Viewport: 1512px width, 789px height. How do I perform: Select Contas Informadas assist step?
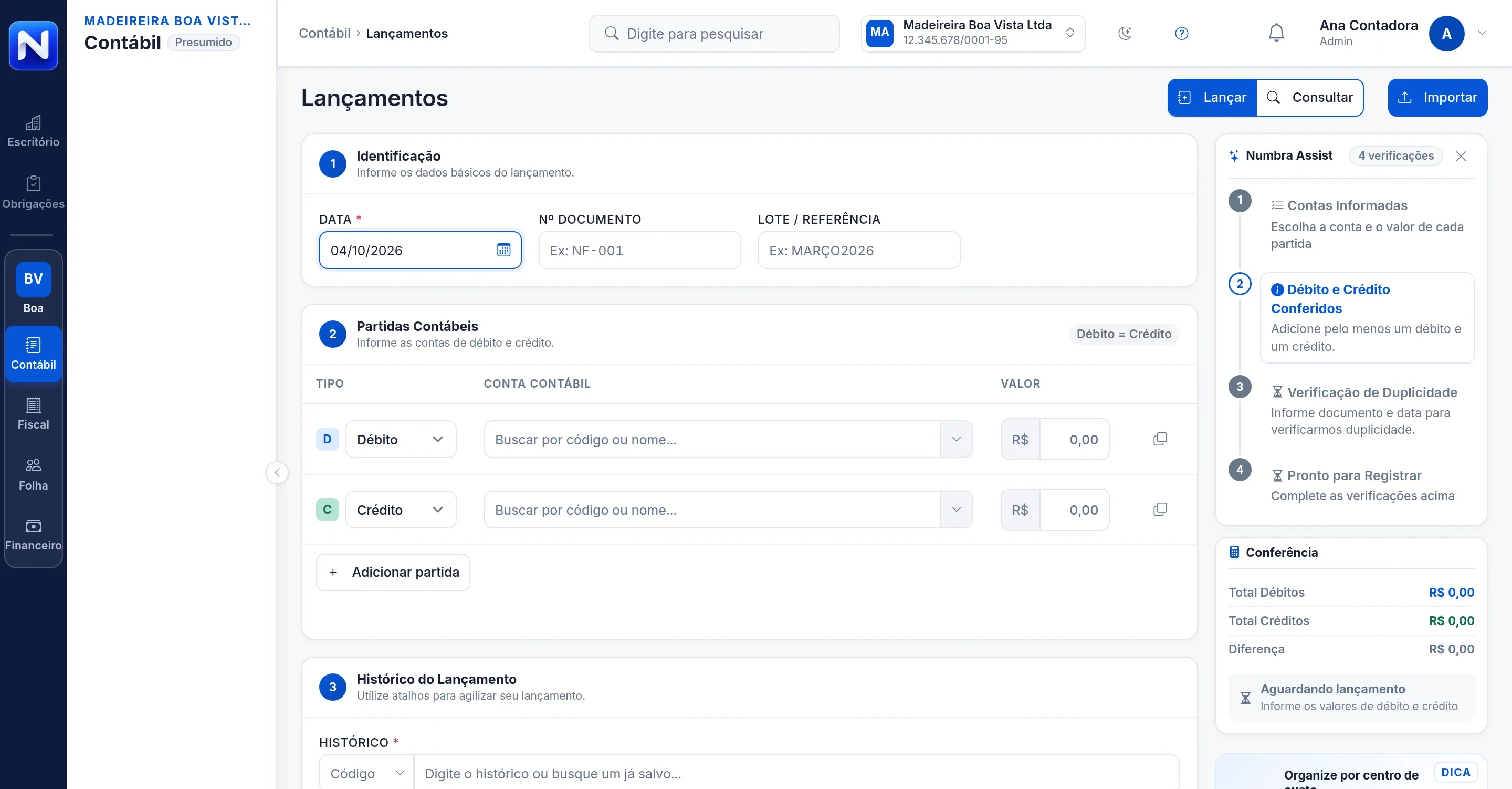1367,223
